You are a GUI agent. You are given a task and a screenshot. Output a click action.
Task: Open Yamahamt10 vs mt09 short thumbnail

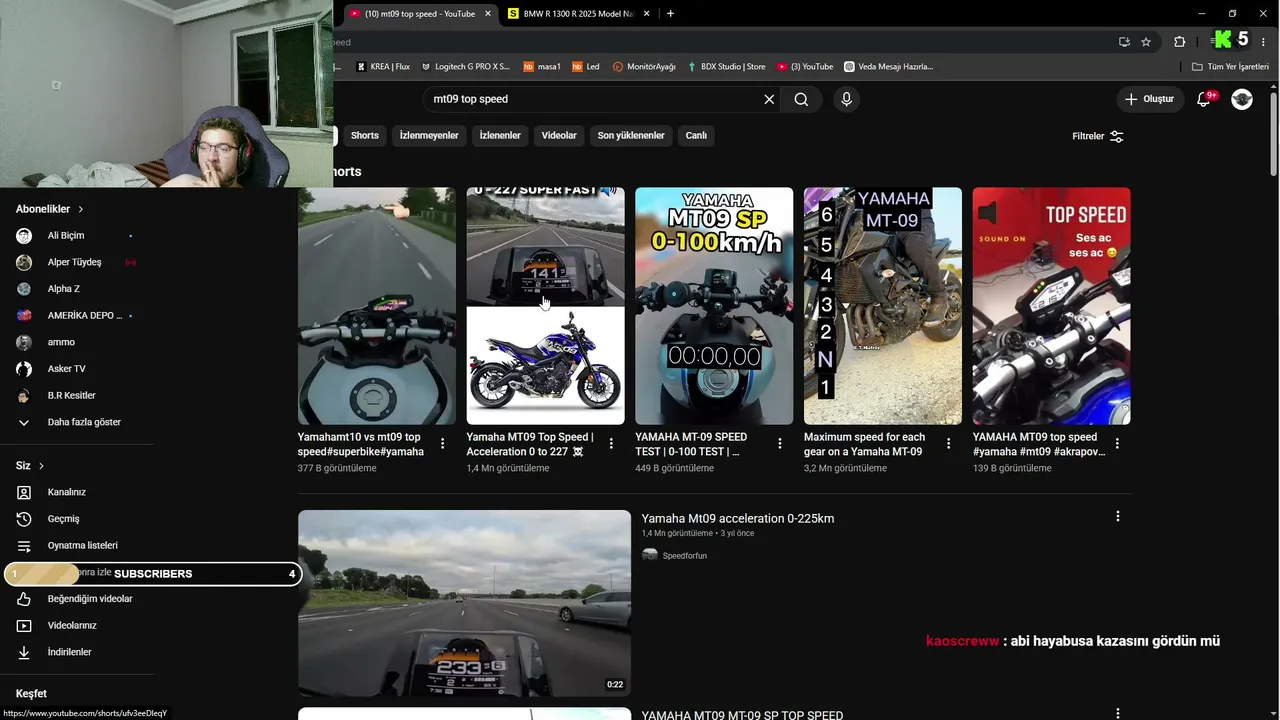pyautogui.click(x=377, y=306)
